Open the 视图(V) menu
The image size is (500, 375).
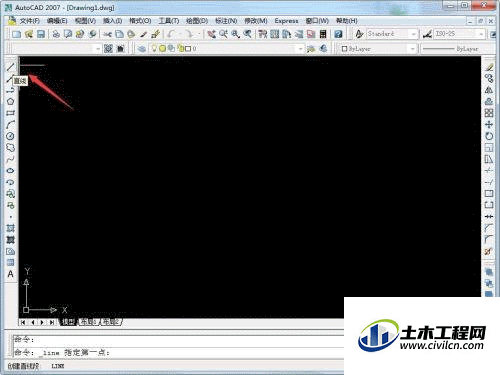(x=85, y=21)
